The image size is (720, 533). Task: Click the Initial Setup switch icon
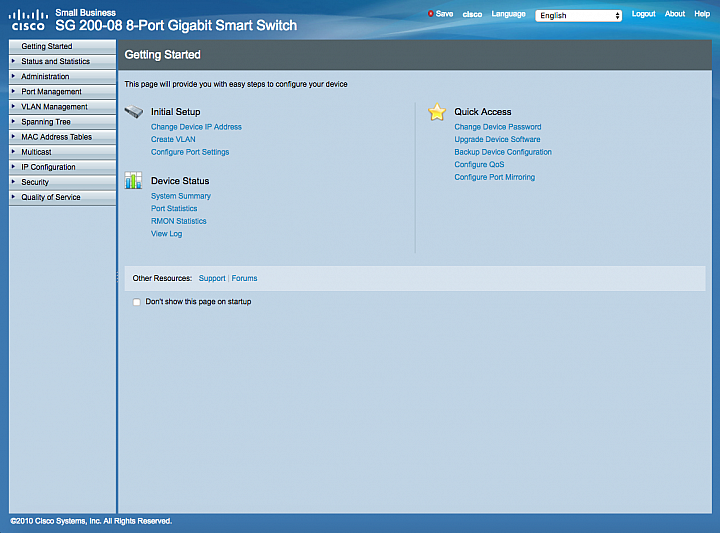(x=134, y=112)
